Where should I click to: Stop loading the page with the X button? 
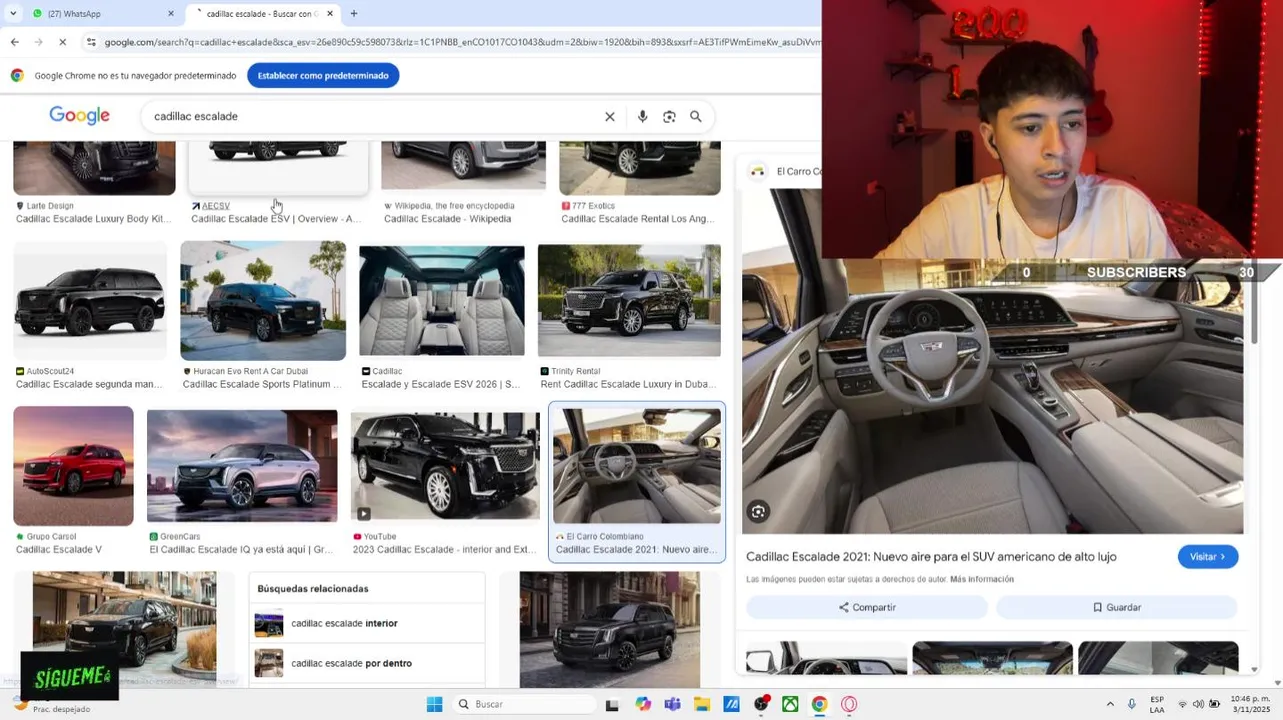tap(62, 42)
